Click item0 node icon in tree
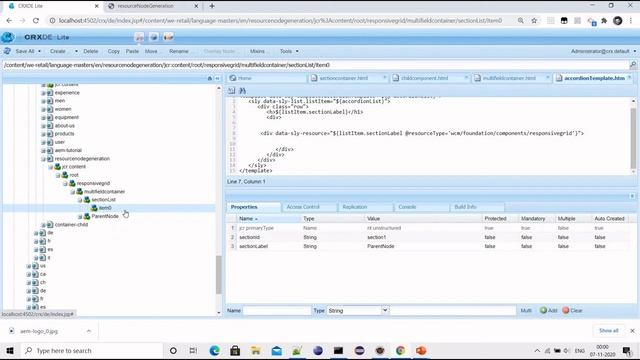The image size is (640, 360). [x=94, y=208]
